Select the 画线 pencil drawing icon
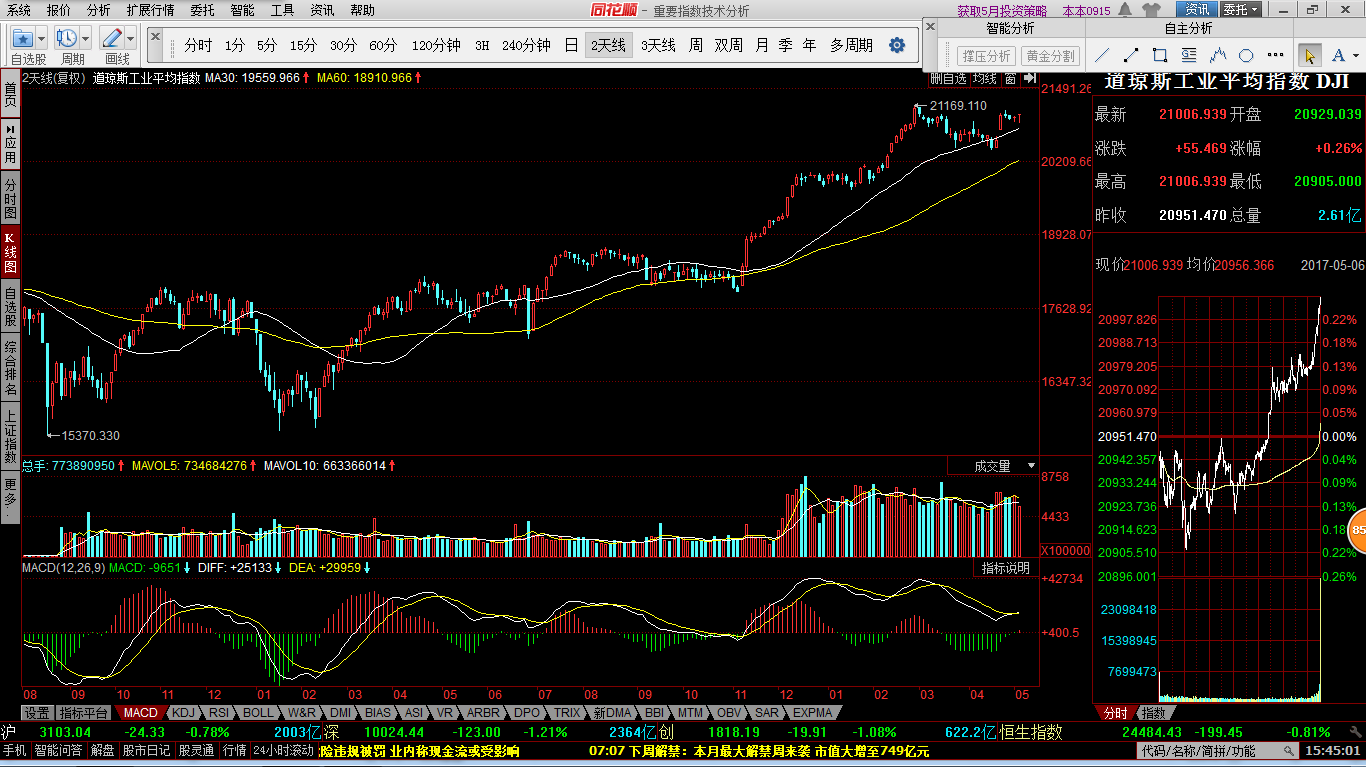This screenshot has height=767, width=1366. pyautogui.click(x=112, y=38)
